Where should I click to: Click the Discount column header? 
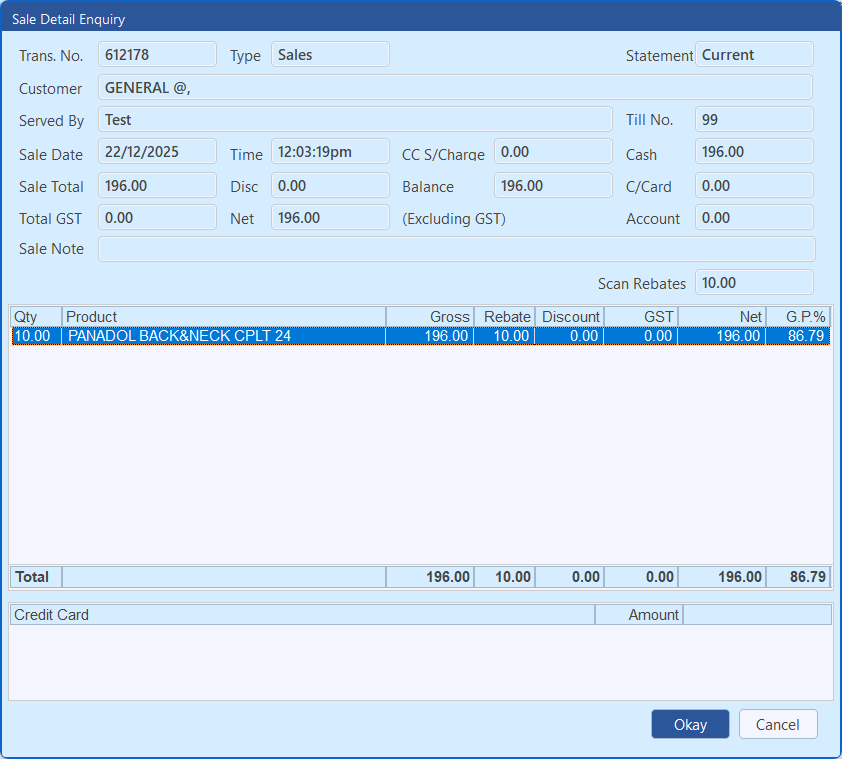570,317
